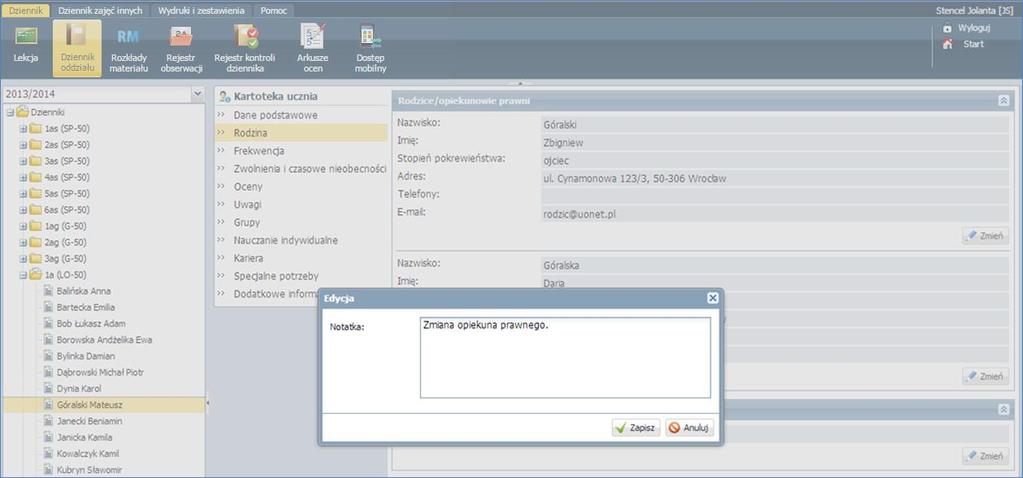The height and width of the screenshot is (478, 1023).
Task: Open Dziennik oddziału toolbar icon
Action: click(x=77, y=47)
